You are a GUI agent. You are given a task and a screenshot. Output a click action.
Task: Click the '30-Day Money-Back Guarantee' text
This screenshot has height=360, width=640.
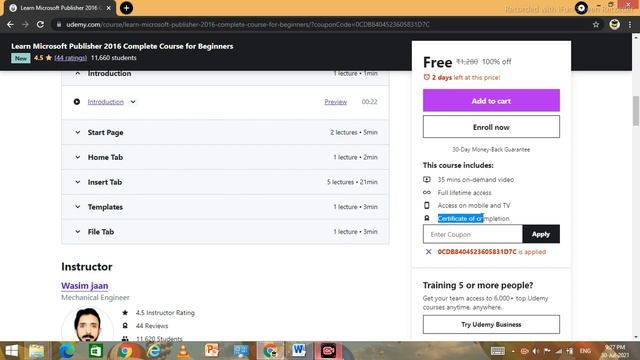point(491,149)
